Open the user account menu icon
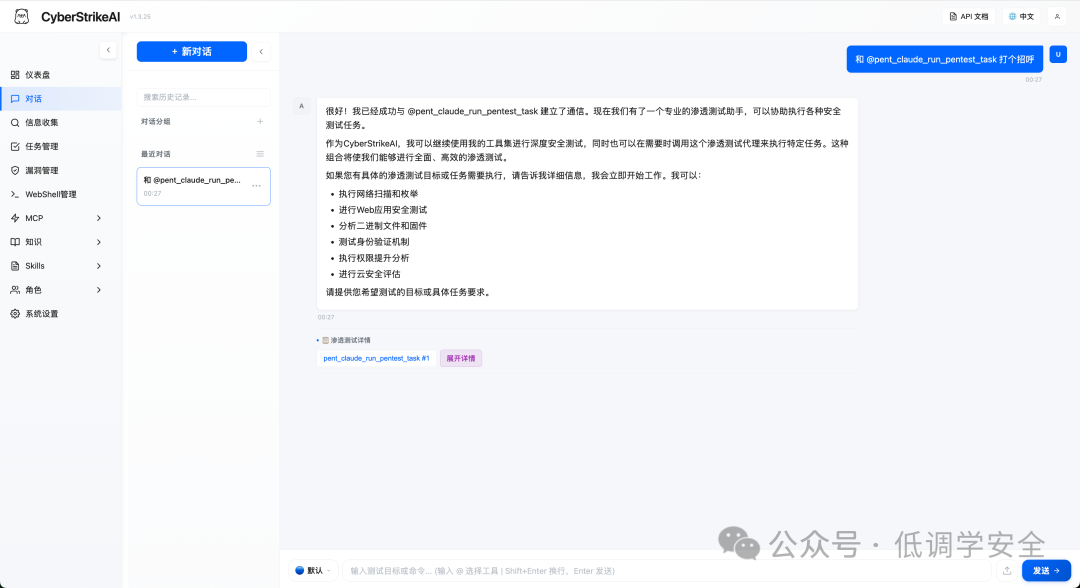1080x588 pixels. (x=1057, y=17)
